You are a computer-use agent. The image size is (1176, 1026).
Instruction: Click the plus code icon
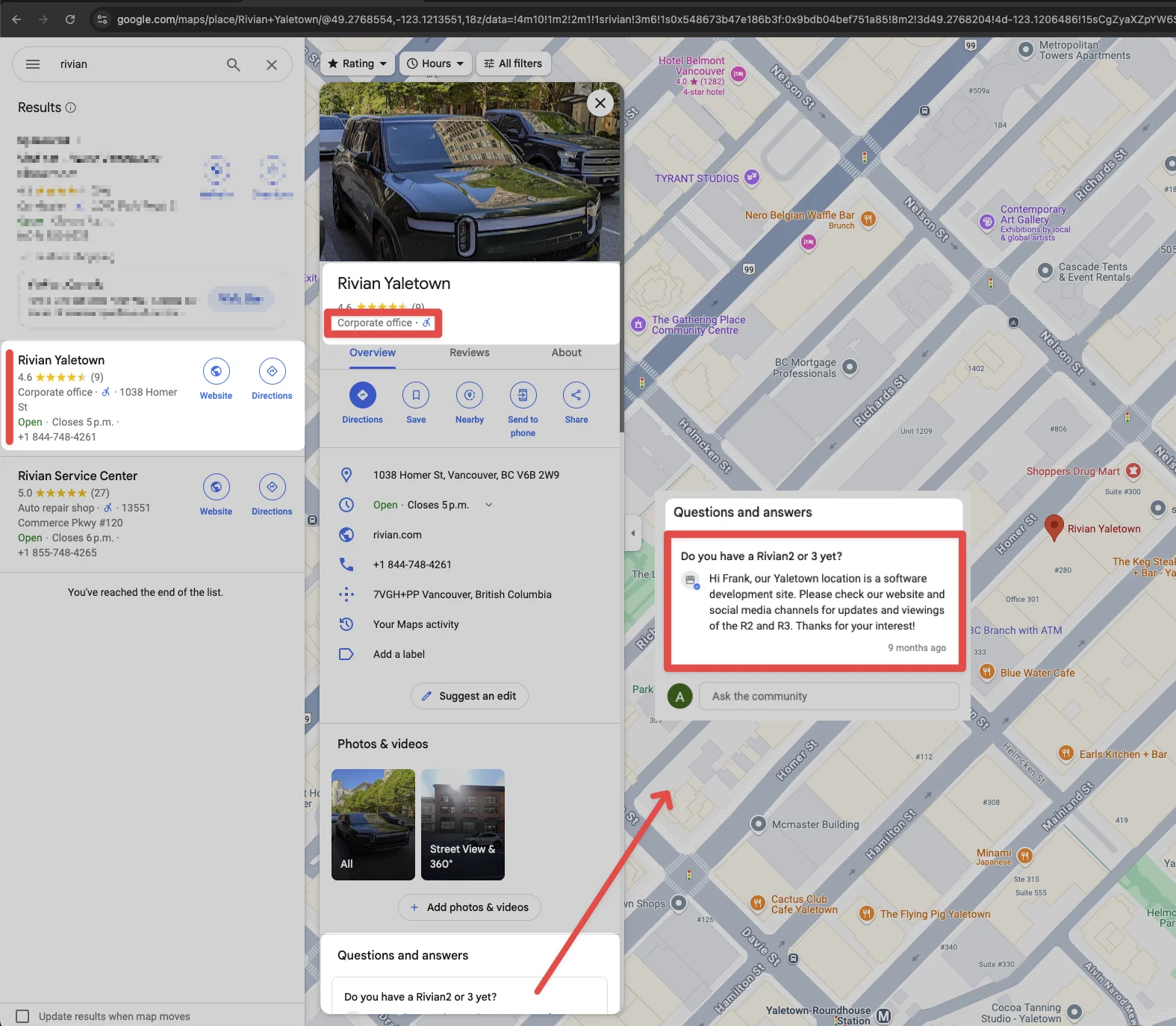tap(346, 594)
